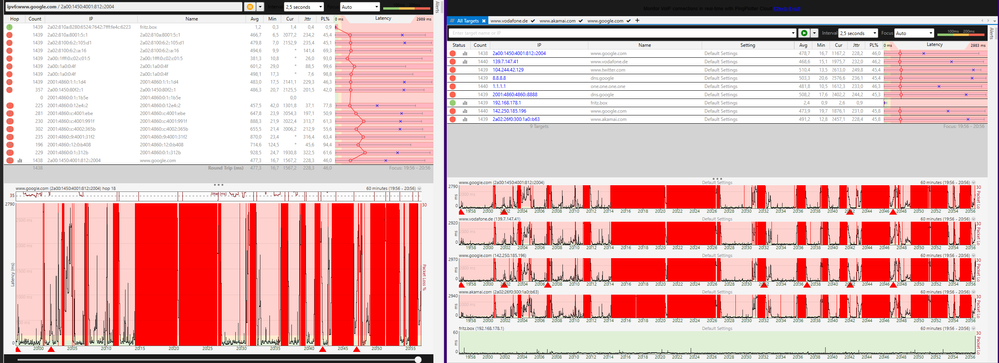
Task: Switch to www.google.com tab in right window
Action: [x=606, y=21]
